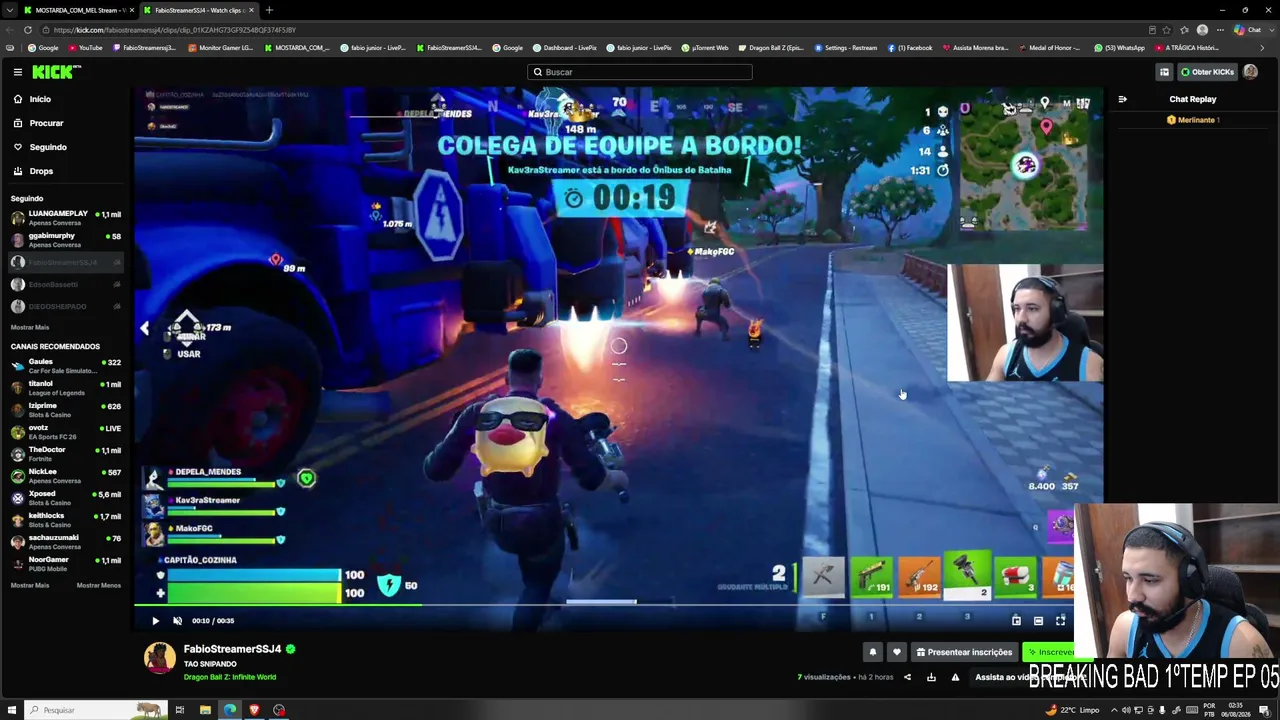Open Brave browser from taskbar

pyautogui.click(x=254, y=710)
